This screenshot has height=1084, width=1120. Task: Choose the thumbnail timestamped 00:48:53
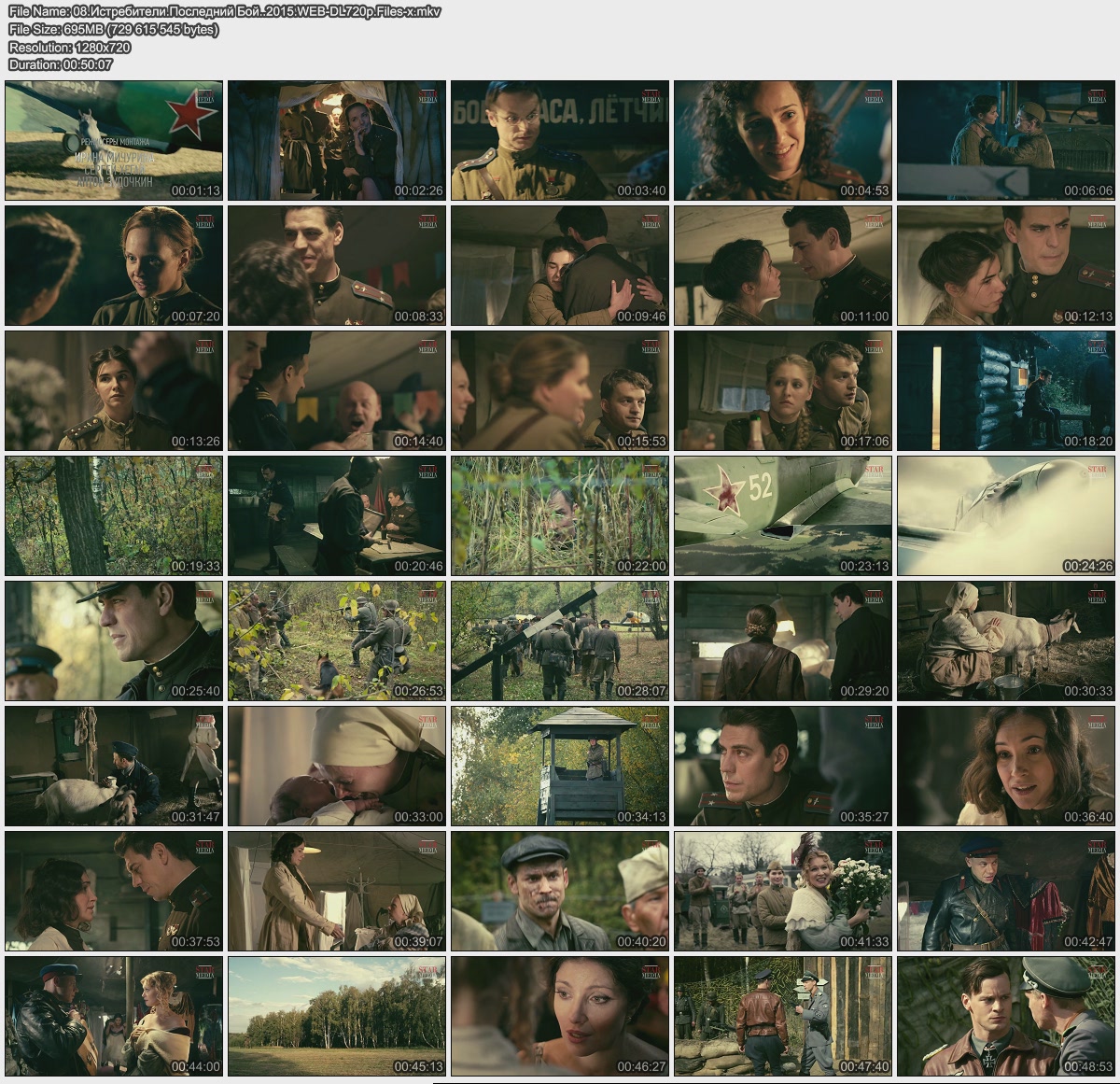click(1006, 1016)
